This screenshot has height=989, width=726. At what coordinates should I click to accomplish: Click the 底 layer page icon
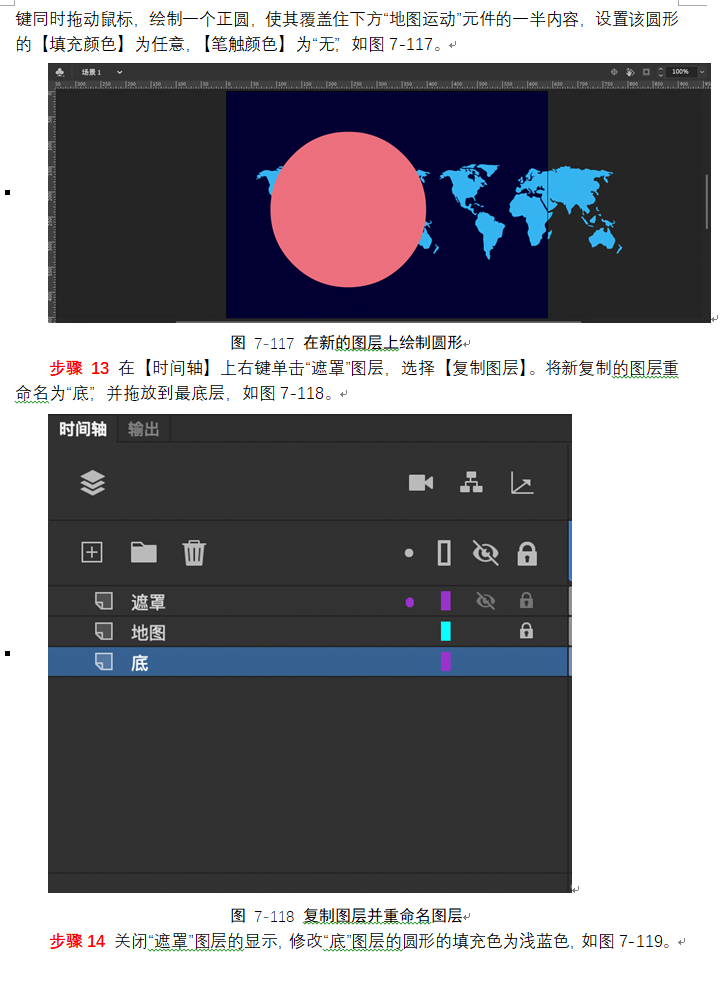tap(103, 662)
